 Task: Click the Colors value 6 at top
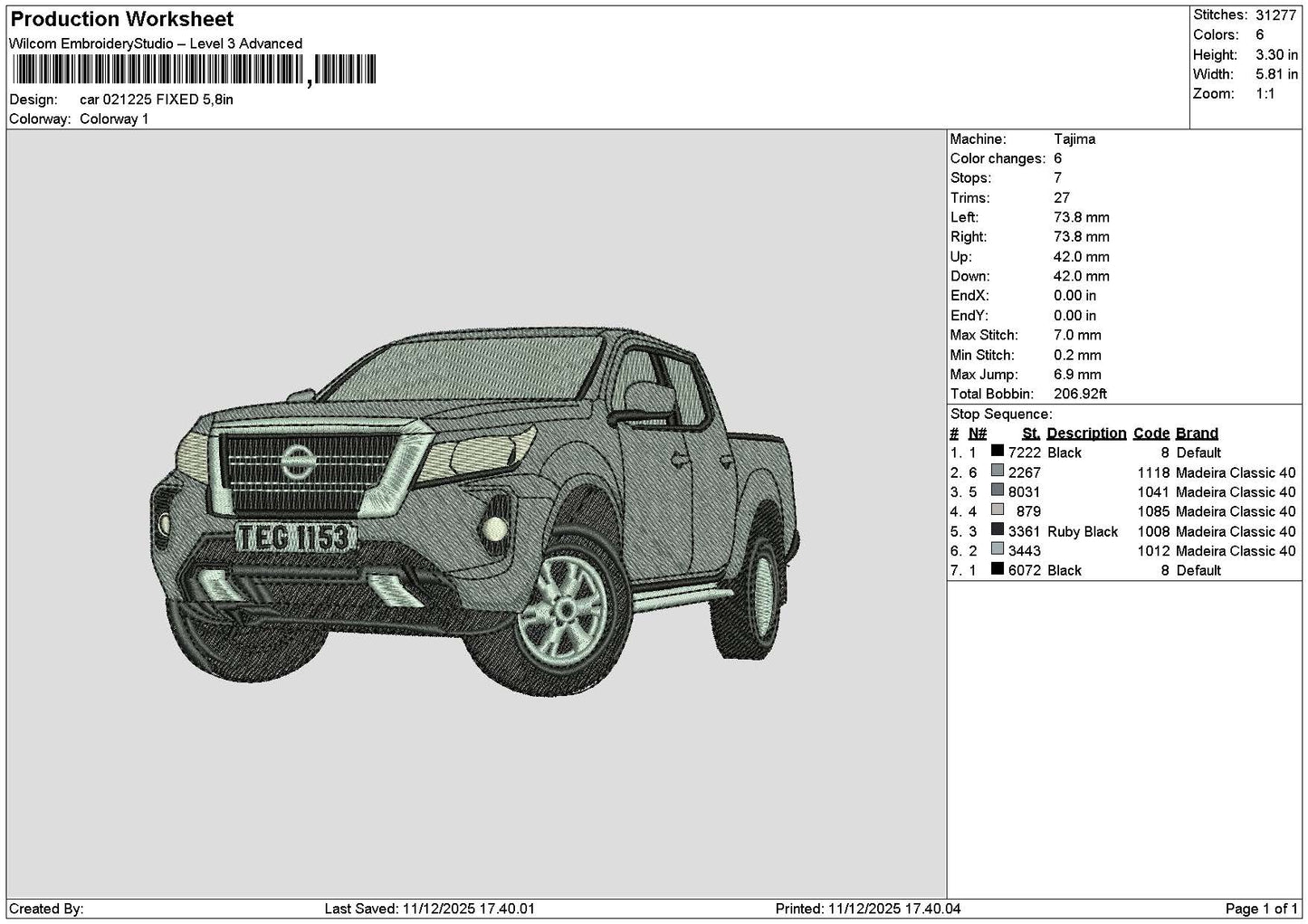pyautogui.click(x=1260, y=35)
